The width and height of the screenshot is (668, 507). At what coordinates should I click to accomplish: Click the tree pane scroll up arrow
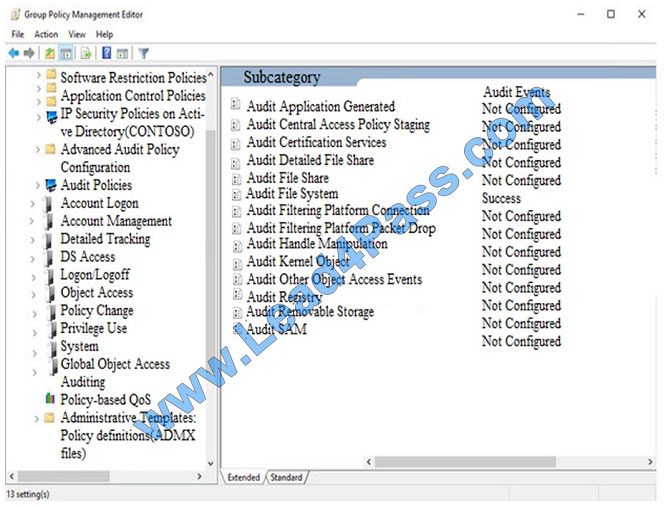click(210, 75)
